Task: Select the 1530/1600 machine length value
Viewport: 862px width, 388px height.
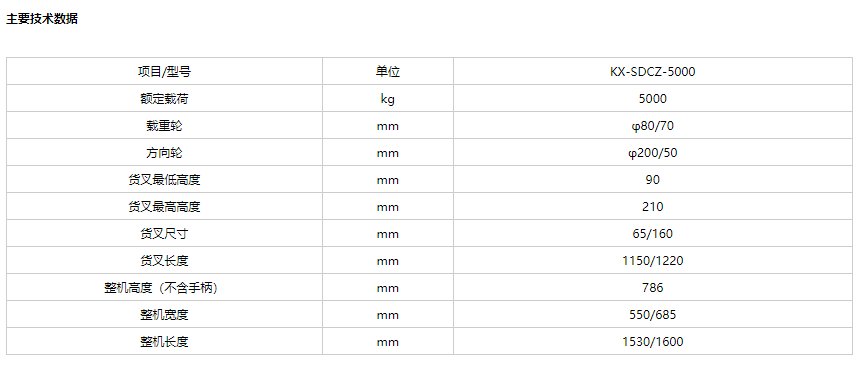Action: [x=653, y=341]
